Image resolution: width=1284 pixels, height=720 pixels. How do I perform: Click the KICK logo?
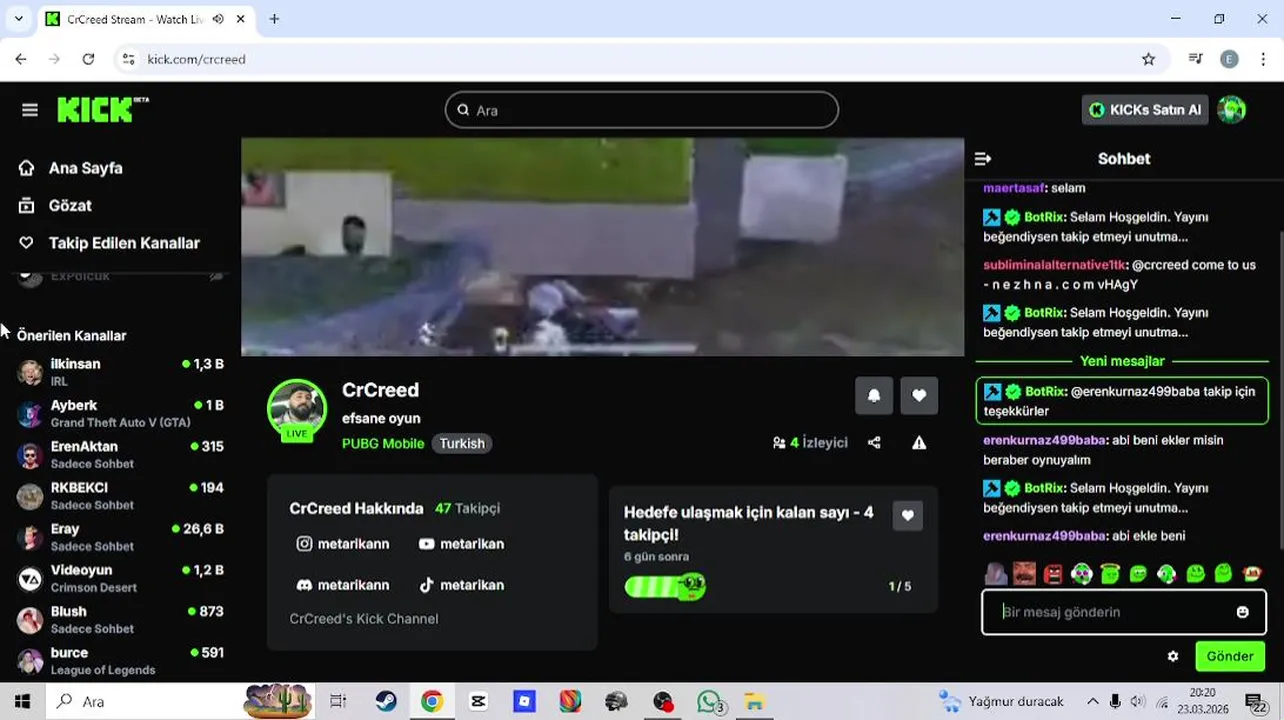[102, 109]
